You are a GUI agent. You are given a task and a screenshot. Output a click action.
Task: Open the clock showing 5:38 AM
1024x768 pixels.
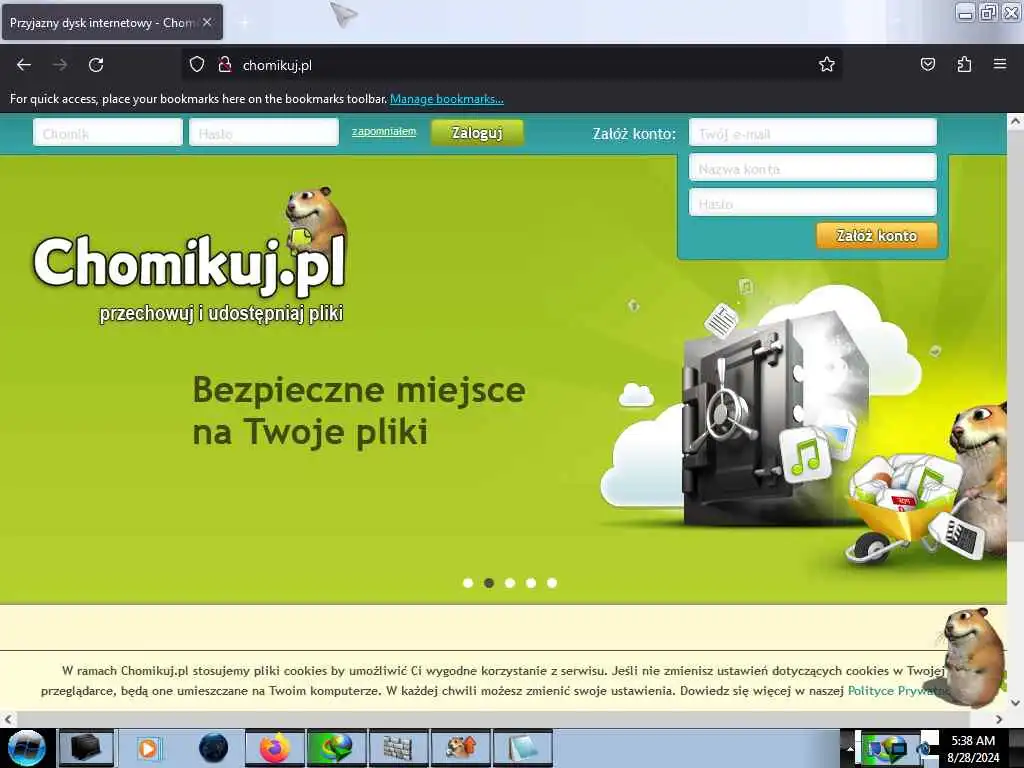pyautogui.click(x=973, y=748)
